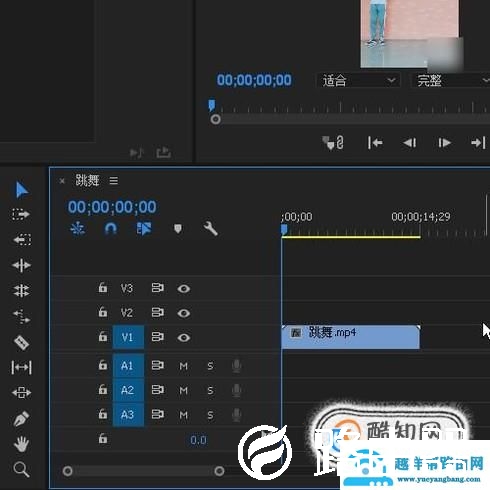Mute audio track A3
This screenshot has height=490, width=490.
(x=183, y=415)
